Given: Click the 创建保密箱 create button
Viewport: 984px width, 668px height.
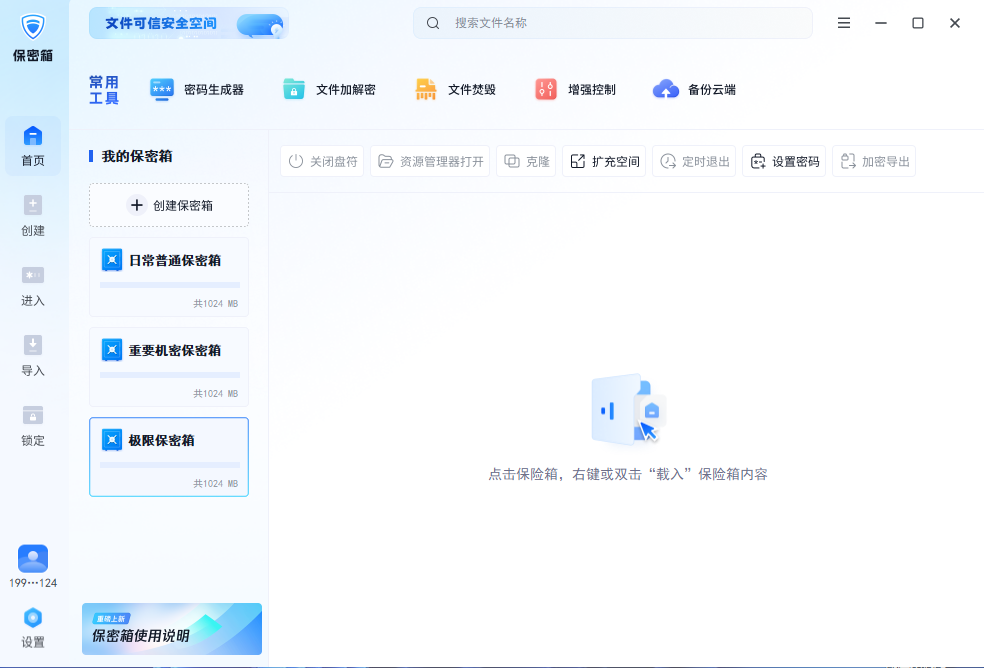Looking at the screenshot, I should pos(169,205).
